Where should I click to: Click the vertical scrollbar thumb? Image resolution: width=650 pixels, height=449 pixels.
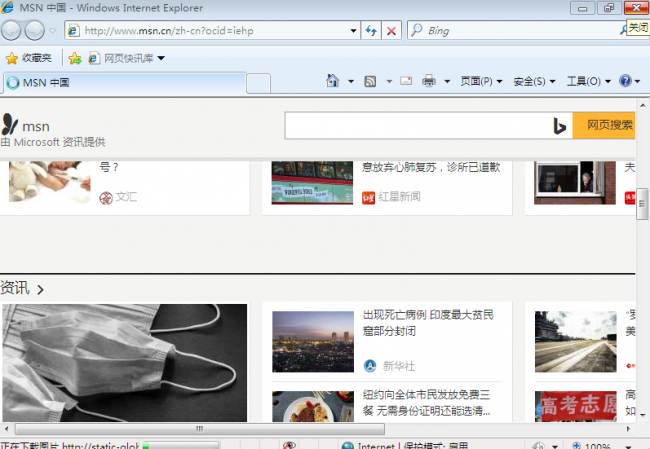coord(642,204)
